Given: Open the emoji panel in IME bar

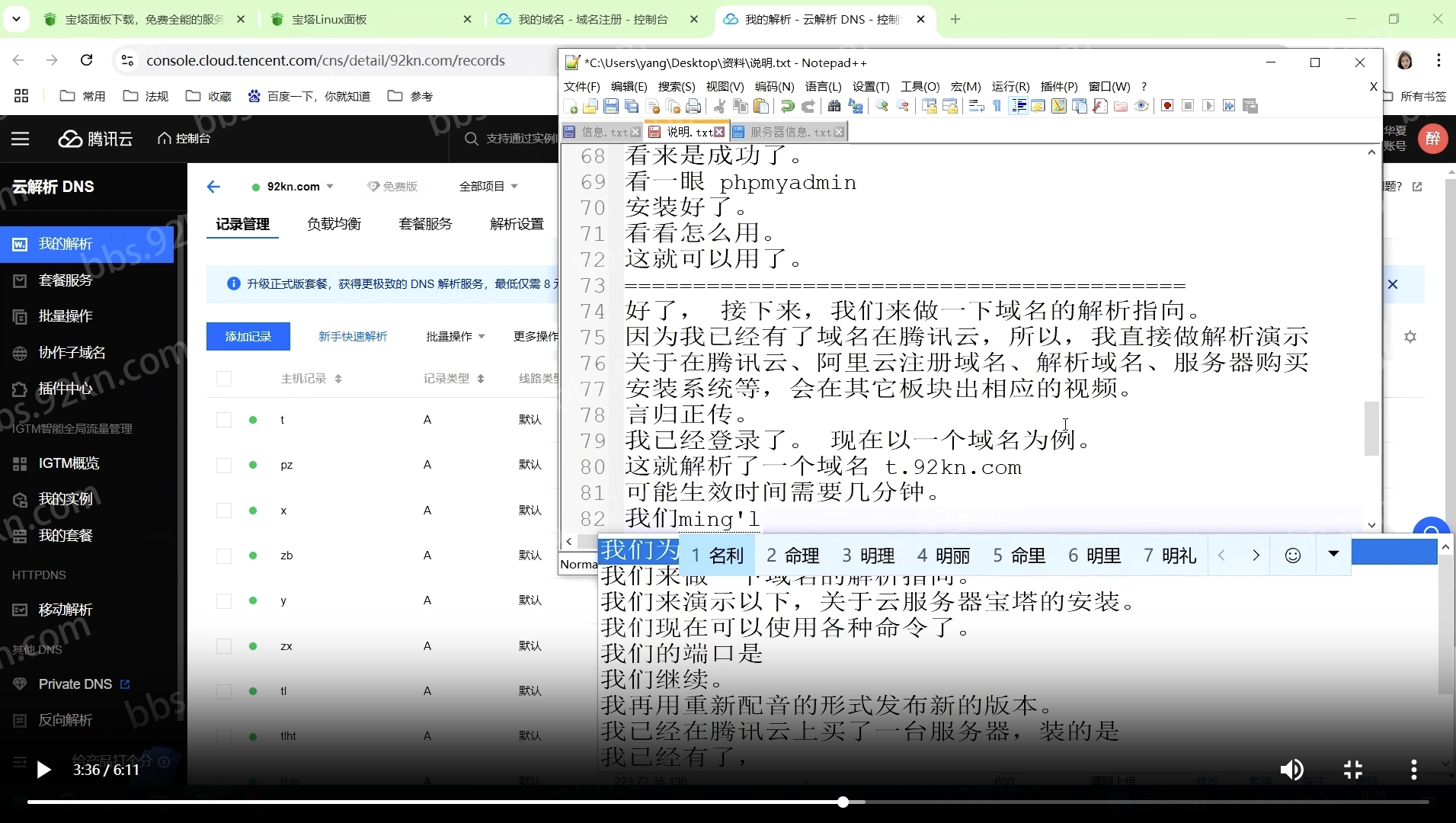Looking at the screenshot, I should click(x=1293, y=556).
